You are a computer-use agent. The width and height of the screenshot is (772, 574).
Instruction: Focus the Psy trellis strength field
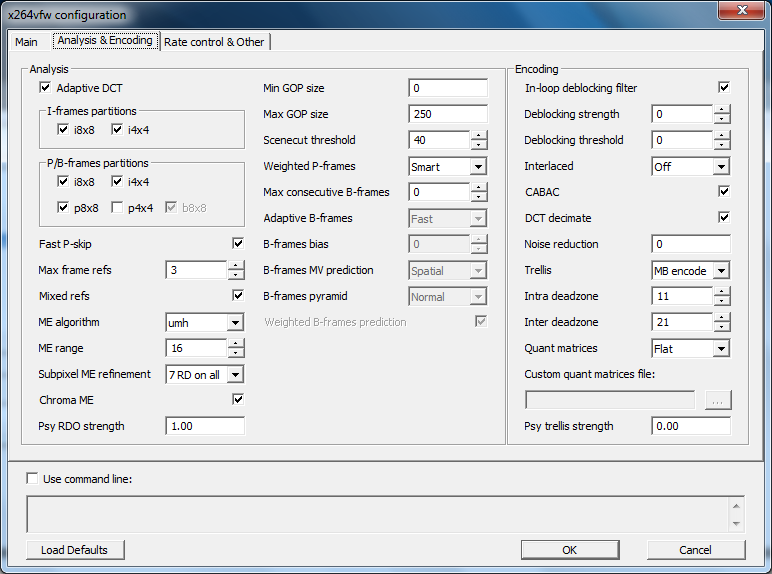tap(691, 426)
